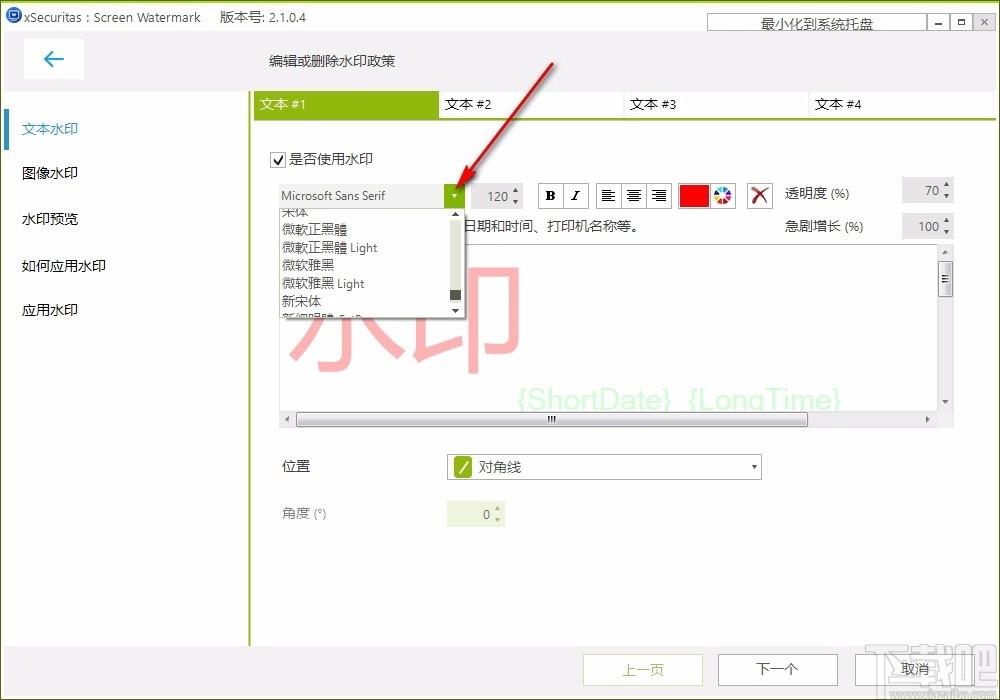Viewport: 1000px width, 700px height.
Task: Click the 下一个 button
Action: tap(777, 669)
